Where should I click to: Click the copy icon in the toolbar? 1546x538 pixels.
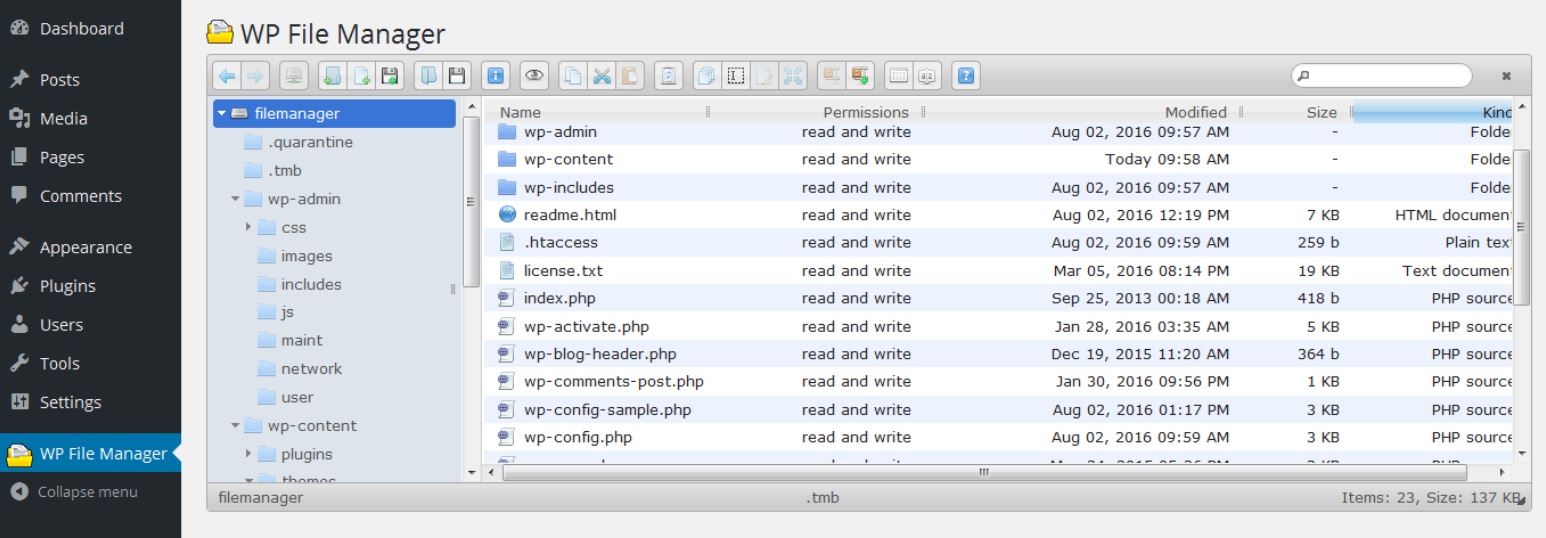click(x=573, y=75)
